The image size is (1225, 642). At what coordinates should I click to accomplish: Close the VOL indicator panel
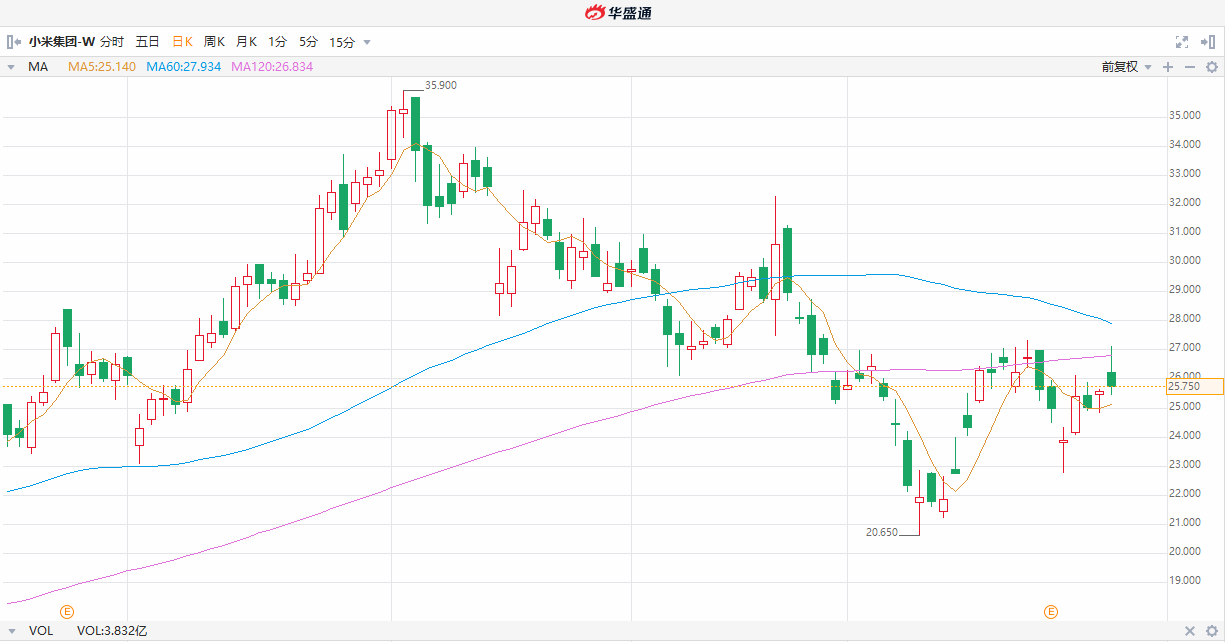(x=1189, y=631)
